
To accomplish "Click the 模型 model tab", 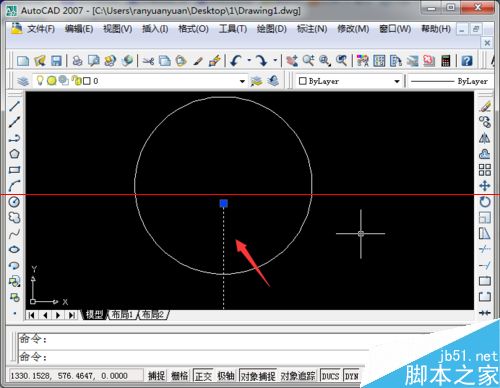I will pos(94,315).
